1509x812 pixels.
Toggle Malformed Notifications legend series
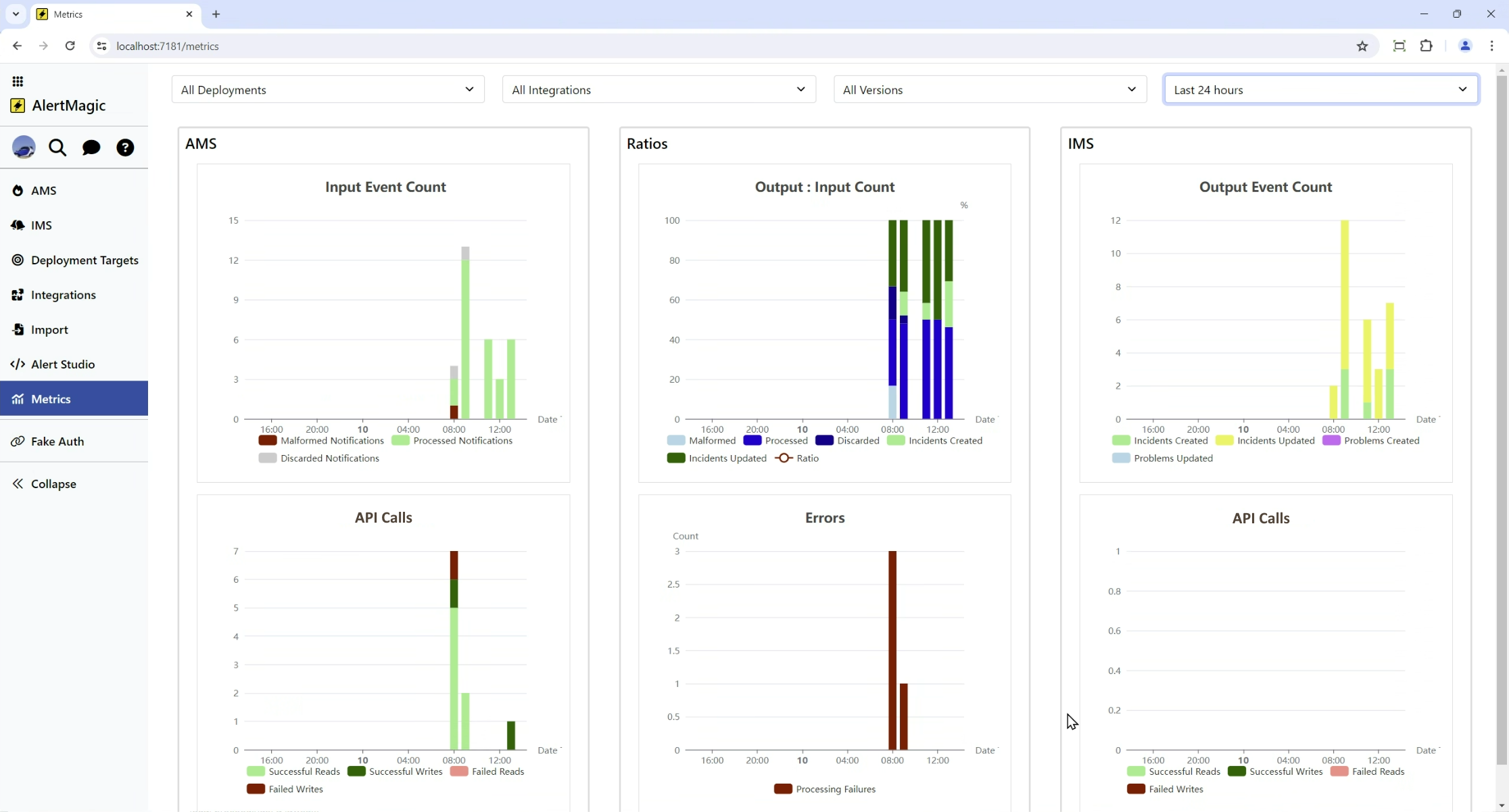[331, 441]
